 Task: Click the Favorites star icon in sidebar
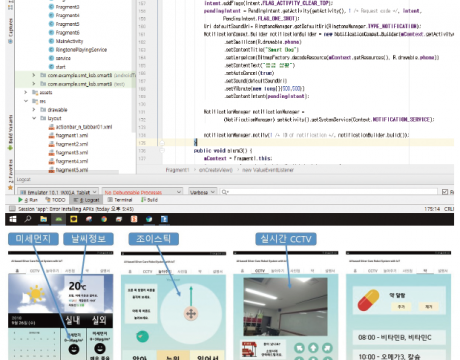coord(10,188)
